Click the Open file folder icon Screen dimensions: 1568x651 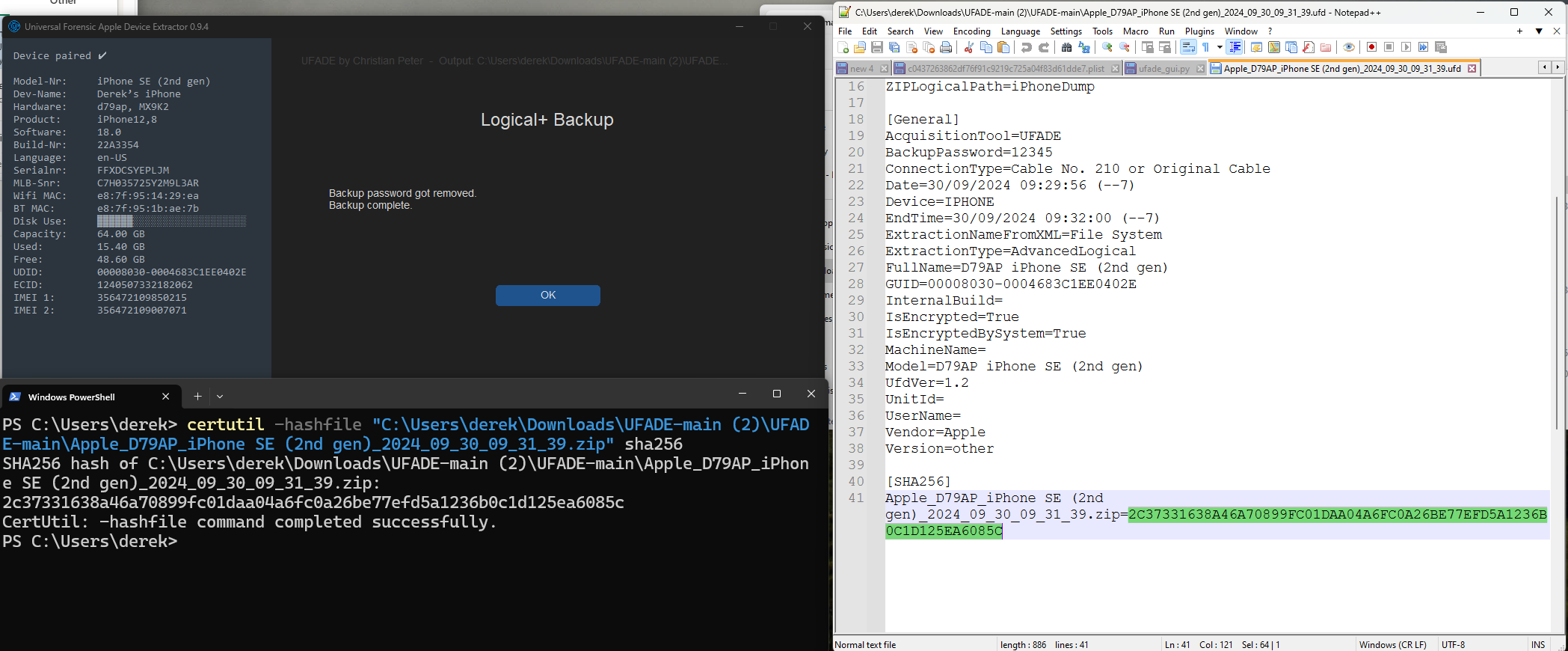click(x=860, y=47)
